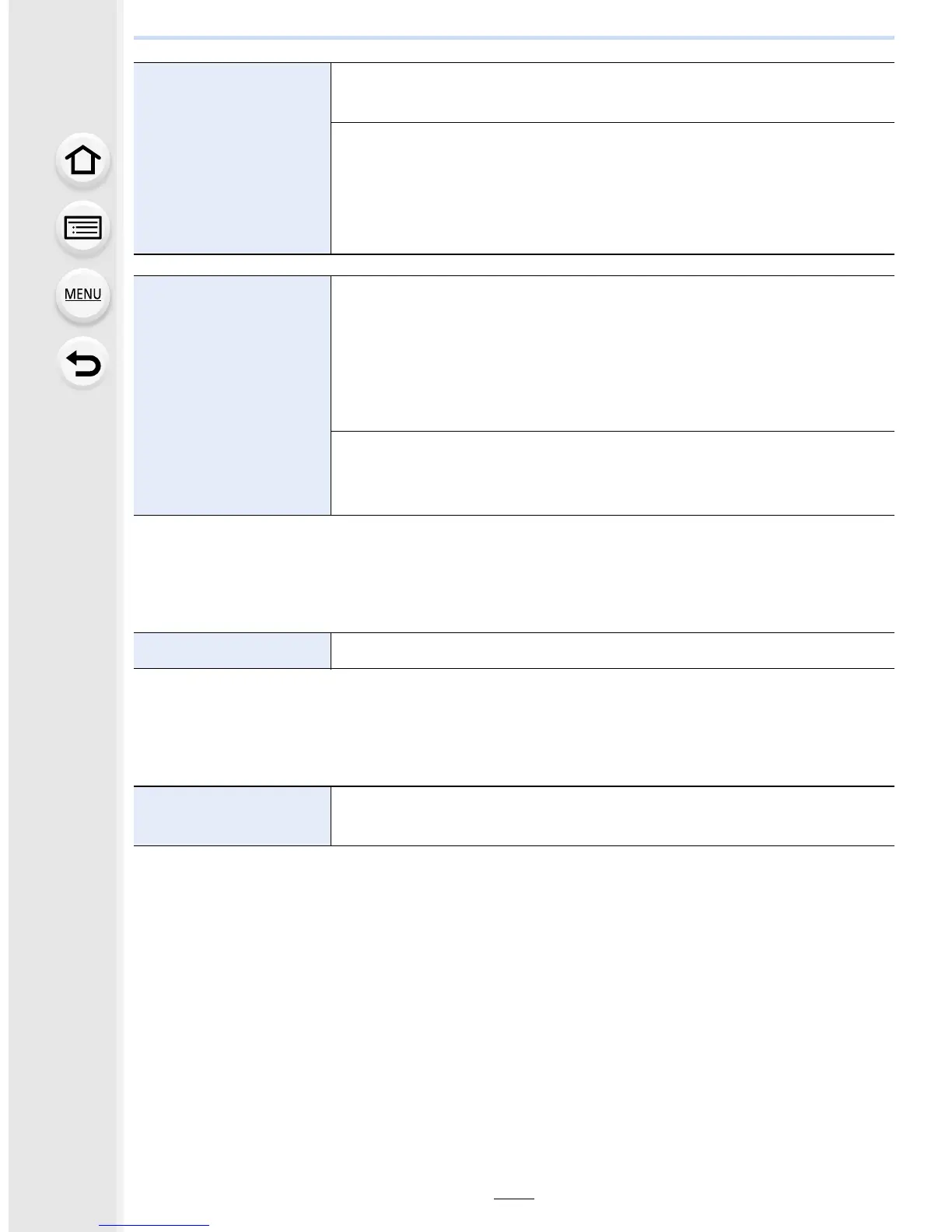The image size is (952, 1232).
Task: Click the blank area between the second and third tables
Action: point(513,573)
